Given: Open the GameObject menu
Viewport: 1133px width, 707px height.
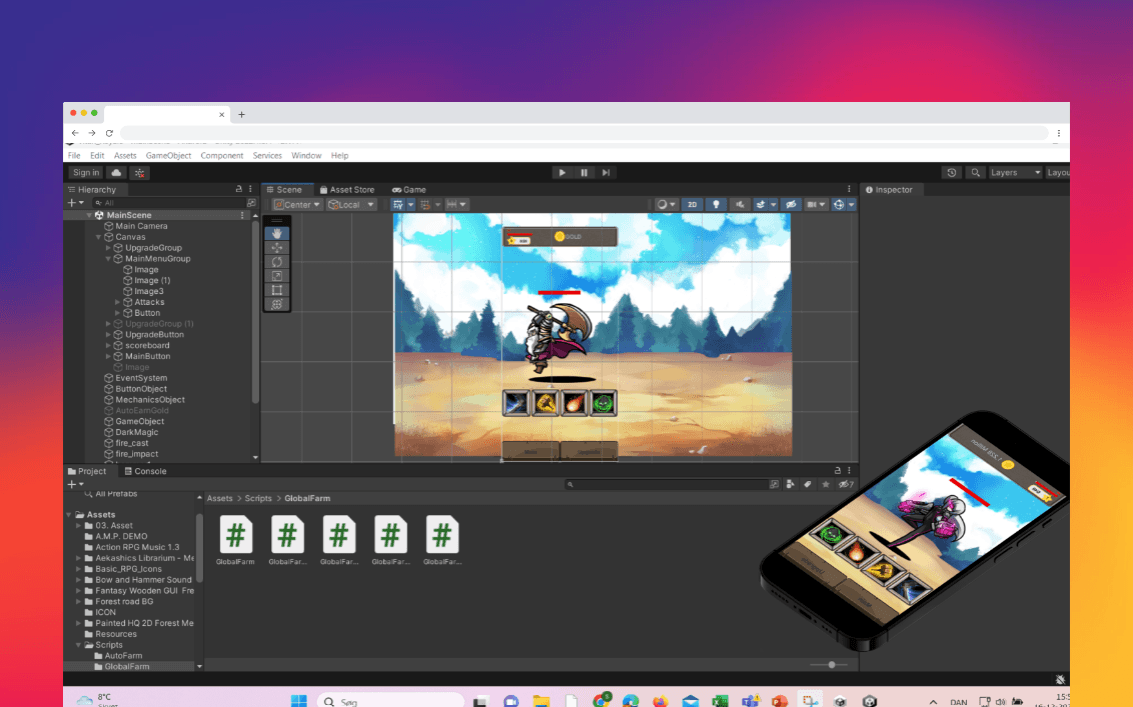Looking at the screenshot, I should (168, 155).
